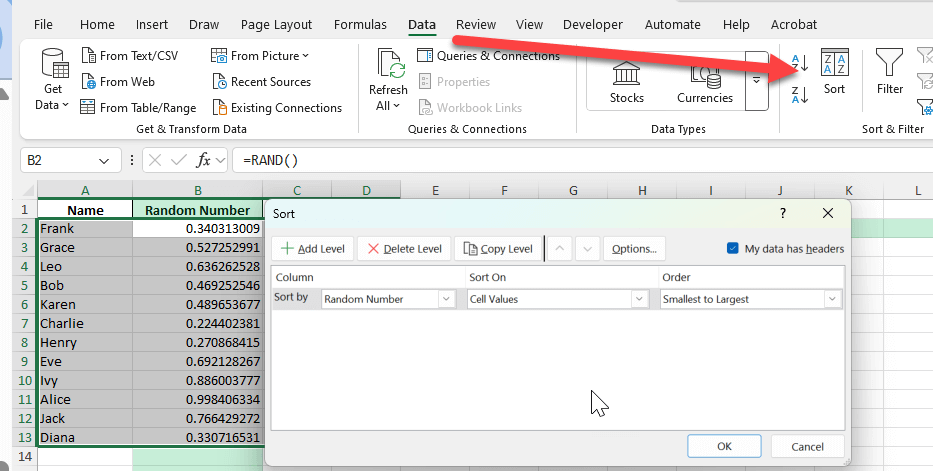Screen dimensions: 933x471
Task: Import data From Web
Action: [118, 81]
